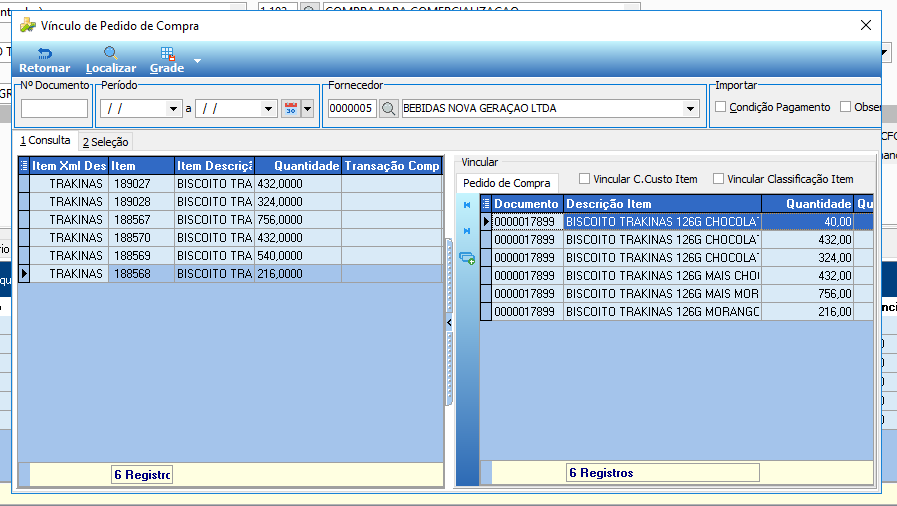
Task: Click the right grid column-selector icon
Action: 486,204
